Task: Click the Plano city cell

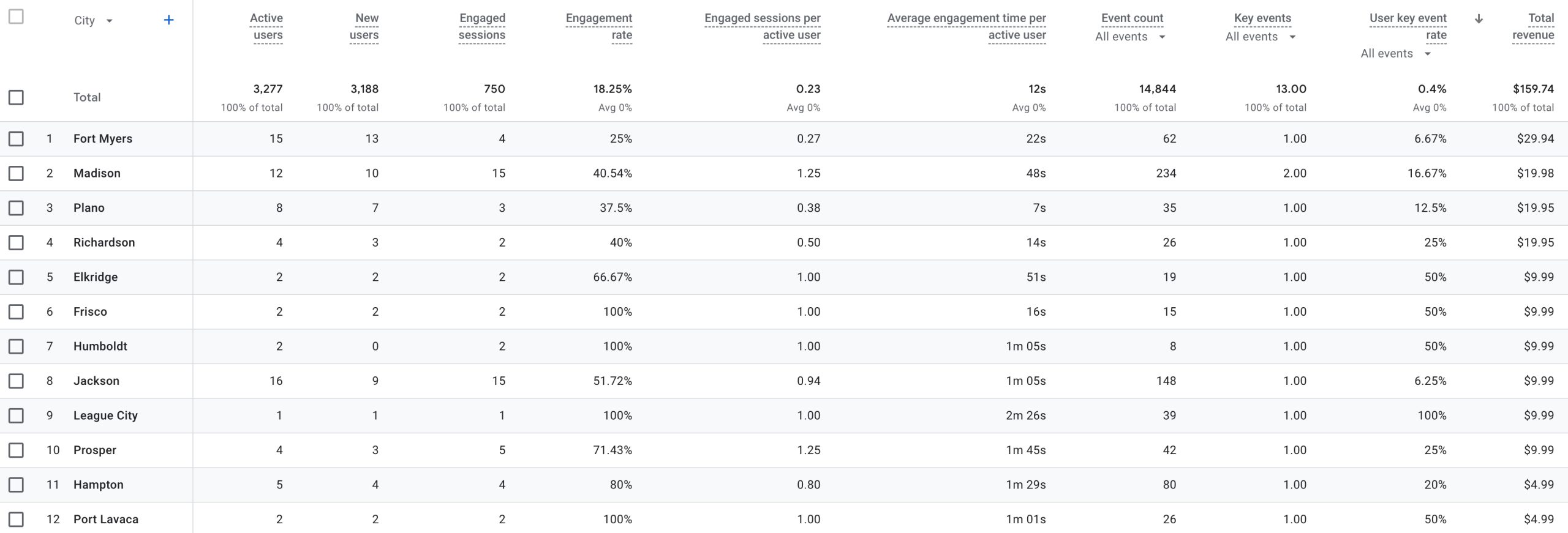Action: [x=89, y=208]
